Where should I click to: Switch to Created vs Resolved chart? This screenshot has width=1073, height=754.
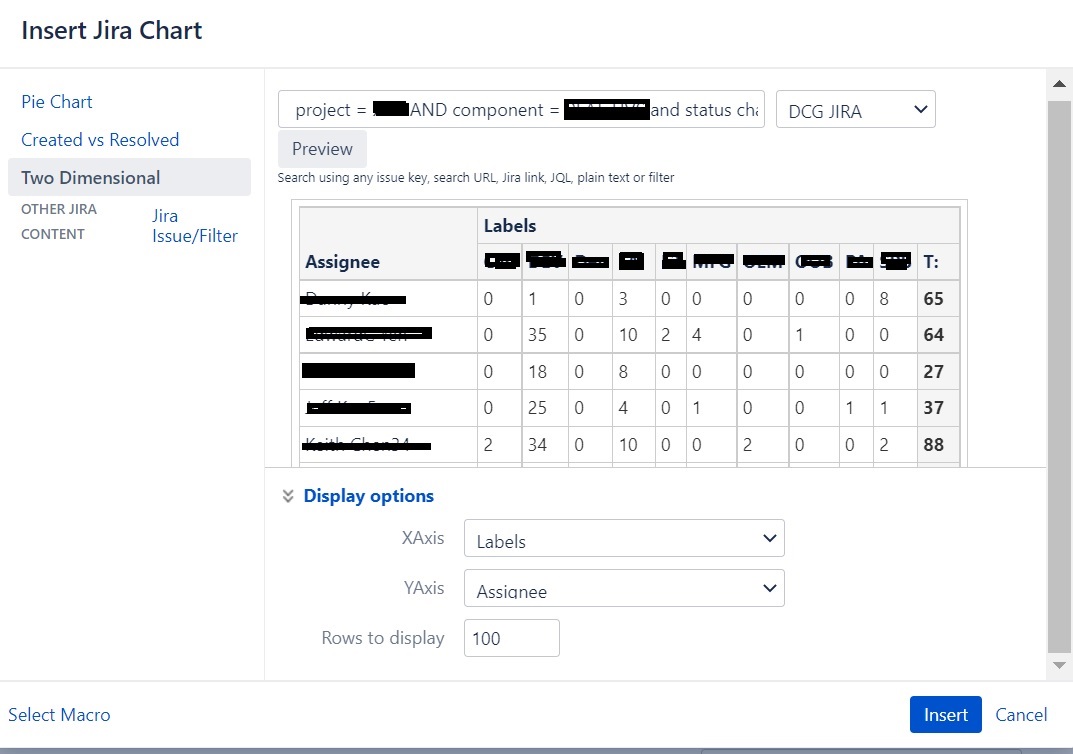pyautogui.click(x=100, y=140)
